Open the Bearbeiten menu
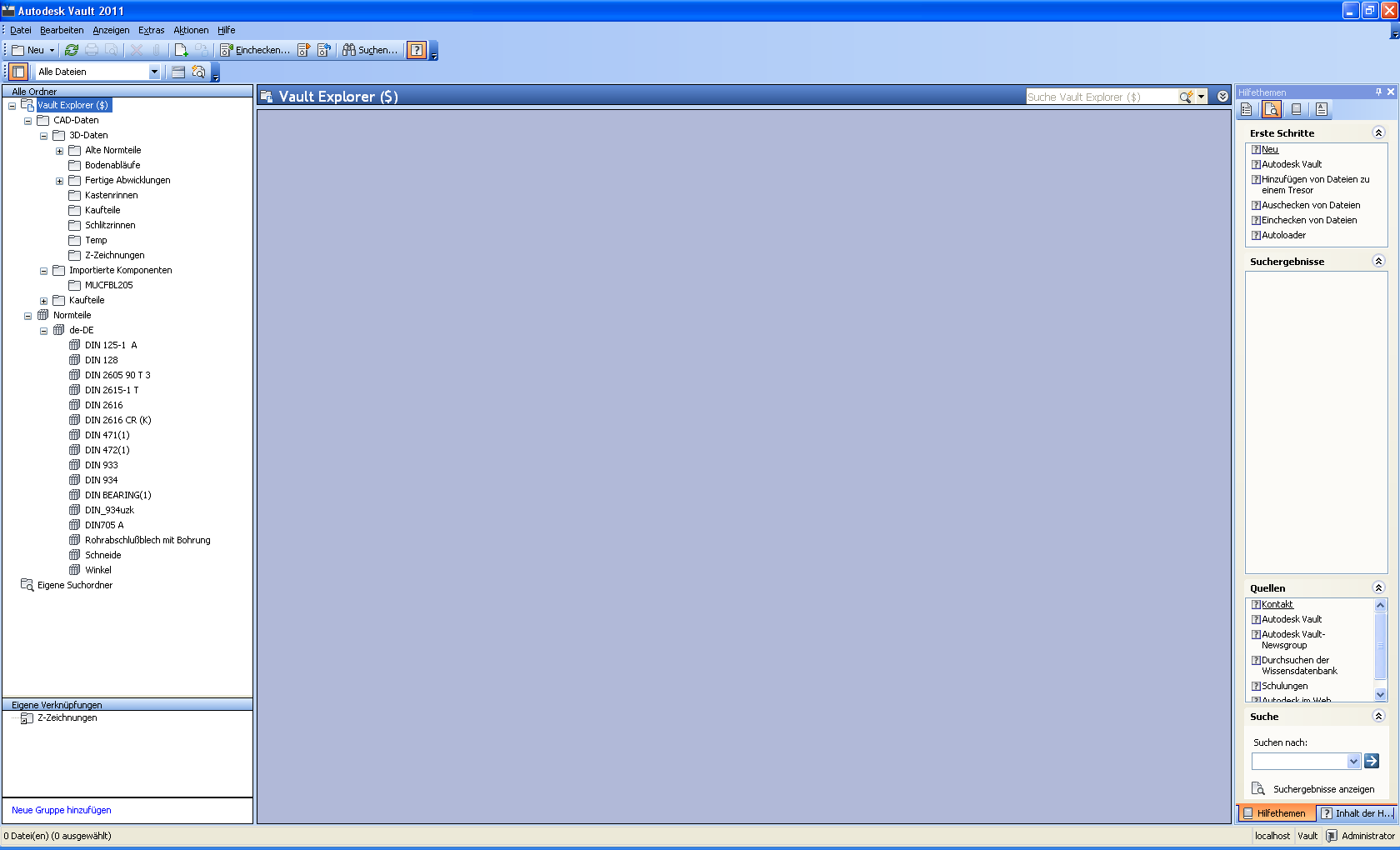The height and width of the screenshot is (850, 1400). coord(62,30)
